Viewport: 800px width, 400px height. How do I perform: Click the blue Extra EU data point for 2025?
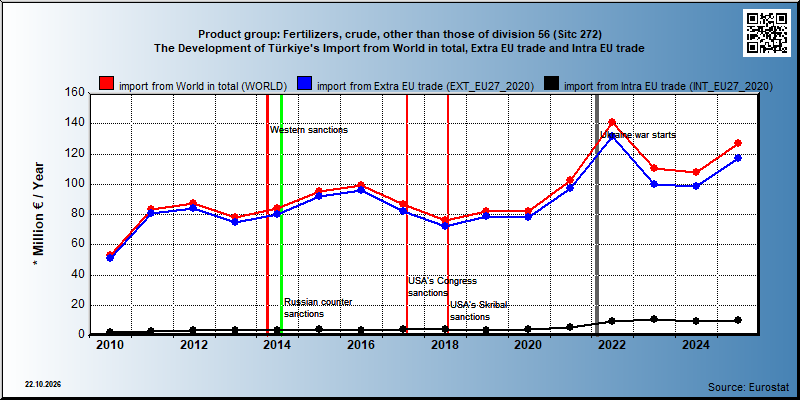click(x=738, y=158)
